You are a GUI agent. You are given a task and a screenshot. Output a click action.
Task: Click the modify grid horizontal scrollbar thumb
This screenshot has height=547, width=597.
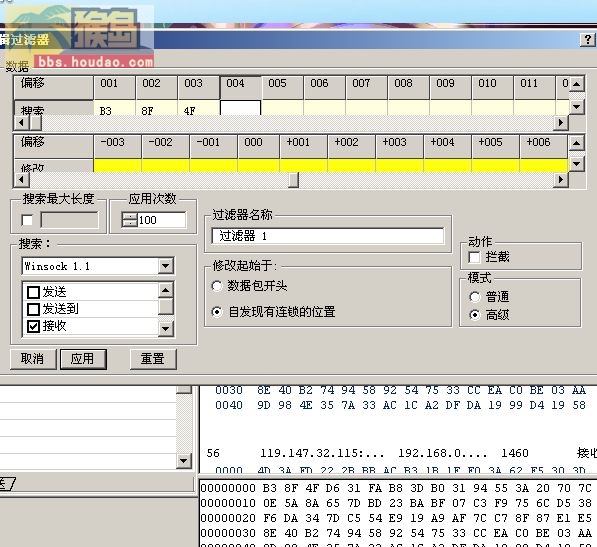(293, 179)
